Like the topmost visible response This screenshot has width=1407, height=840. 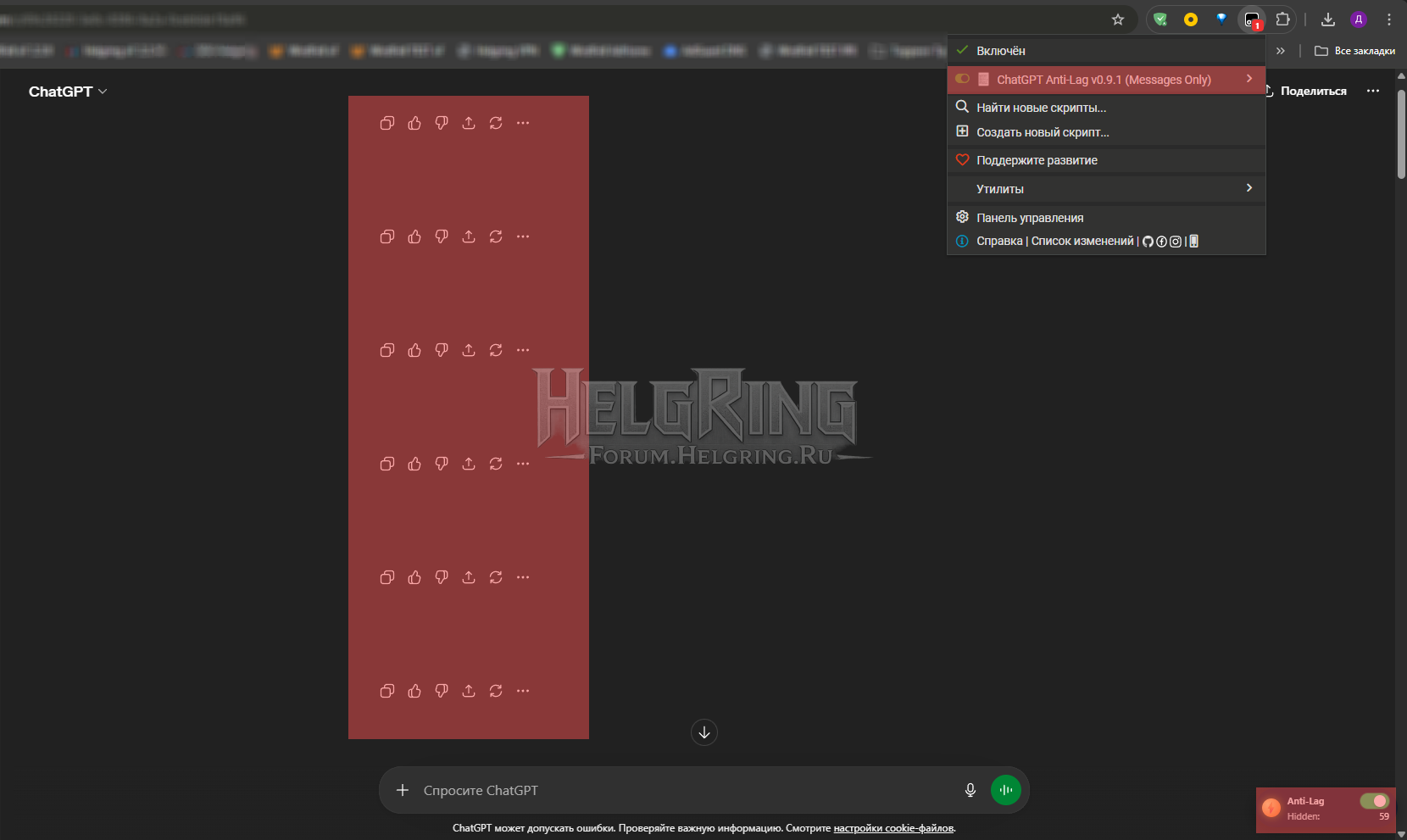[414, 123]
